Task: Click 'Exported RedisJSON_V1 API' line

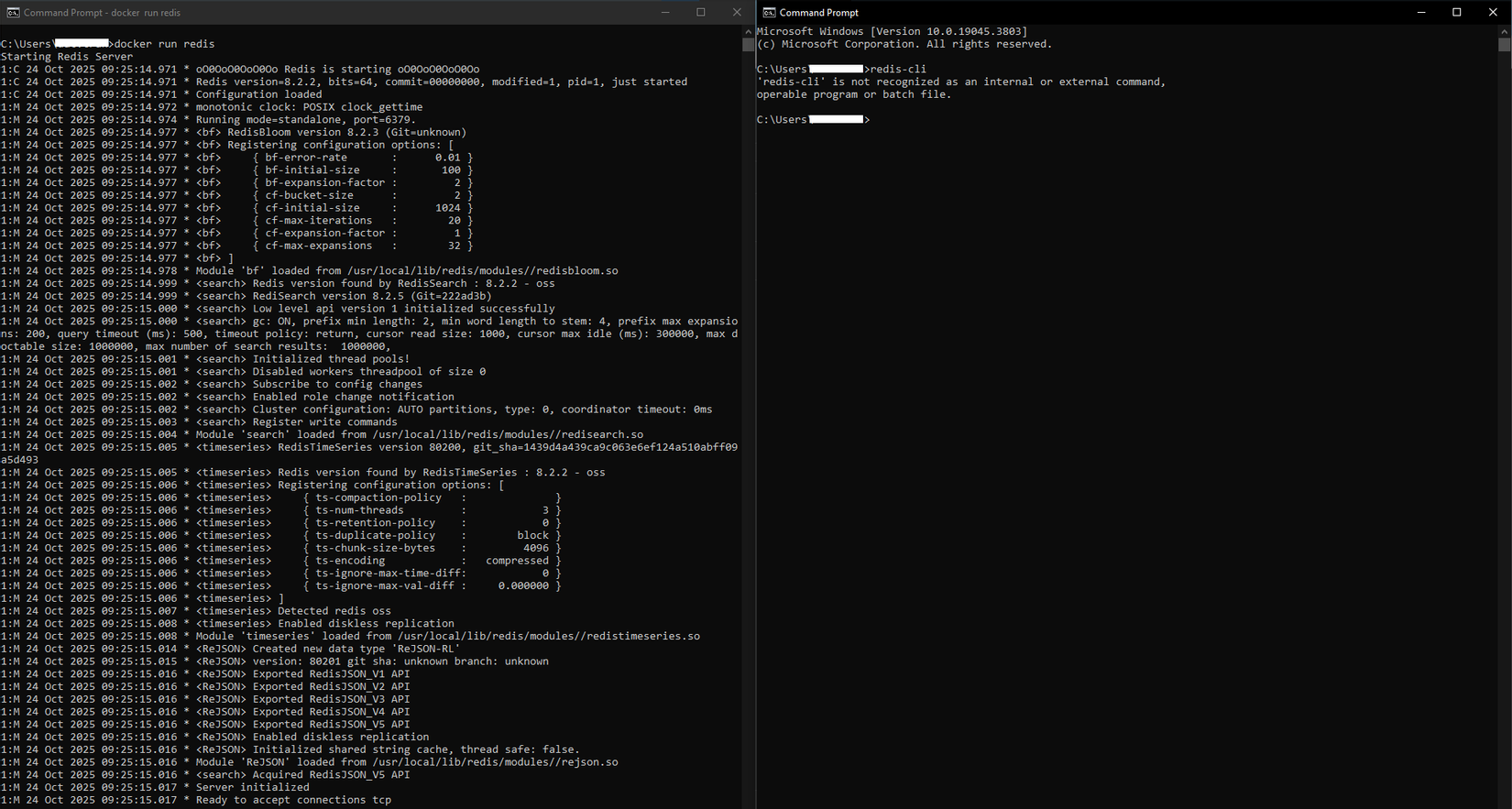Action: [x=205, y=674]
